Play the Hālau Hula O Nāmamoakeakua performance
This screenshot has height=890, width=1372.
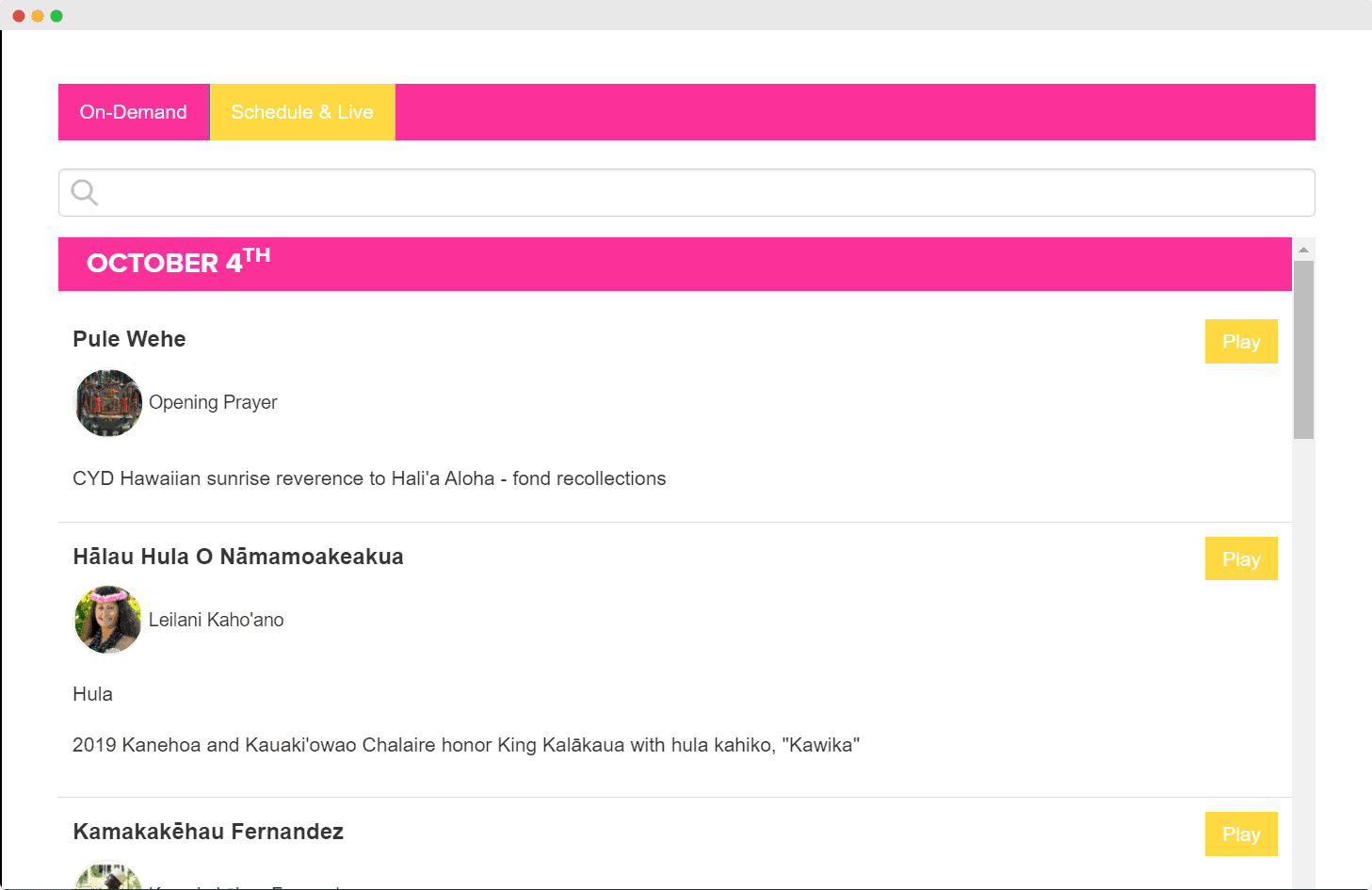[x=1241, y=558]
